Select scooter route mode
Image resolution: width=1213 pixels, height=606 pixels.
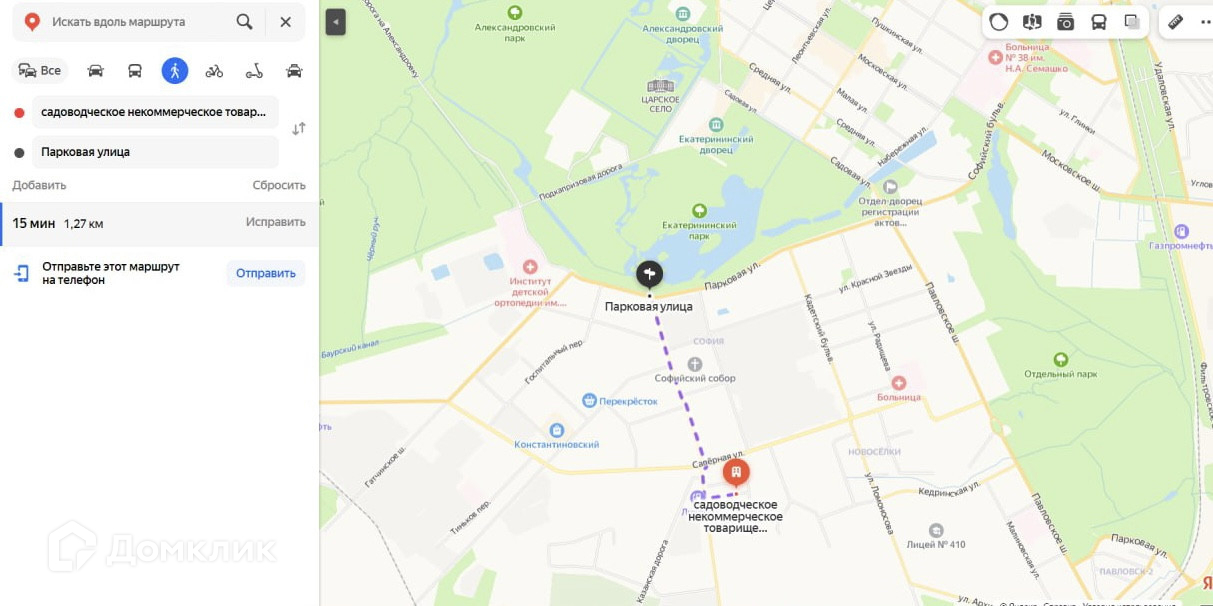(254, 70)
